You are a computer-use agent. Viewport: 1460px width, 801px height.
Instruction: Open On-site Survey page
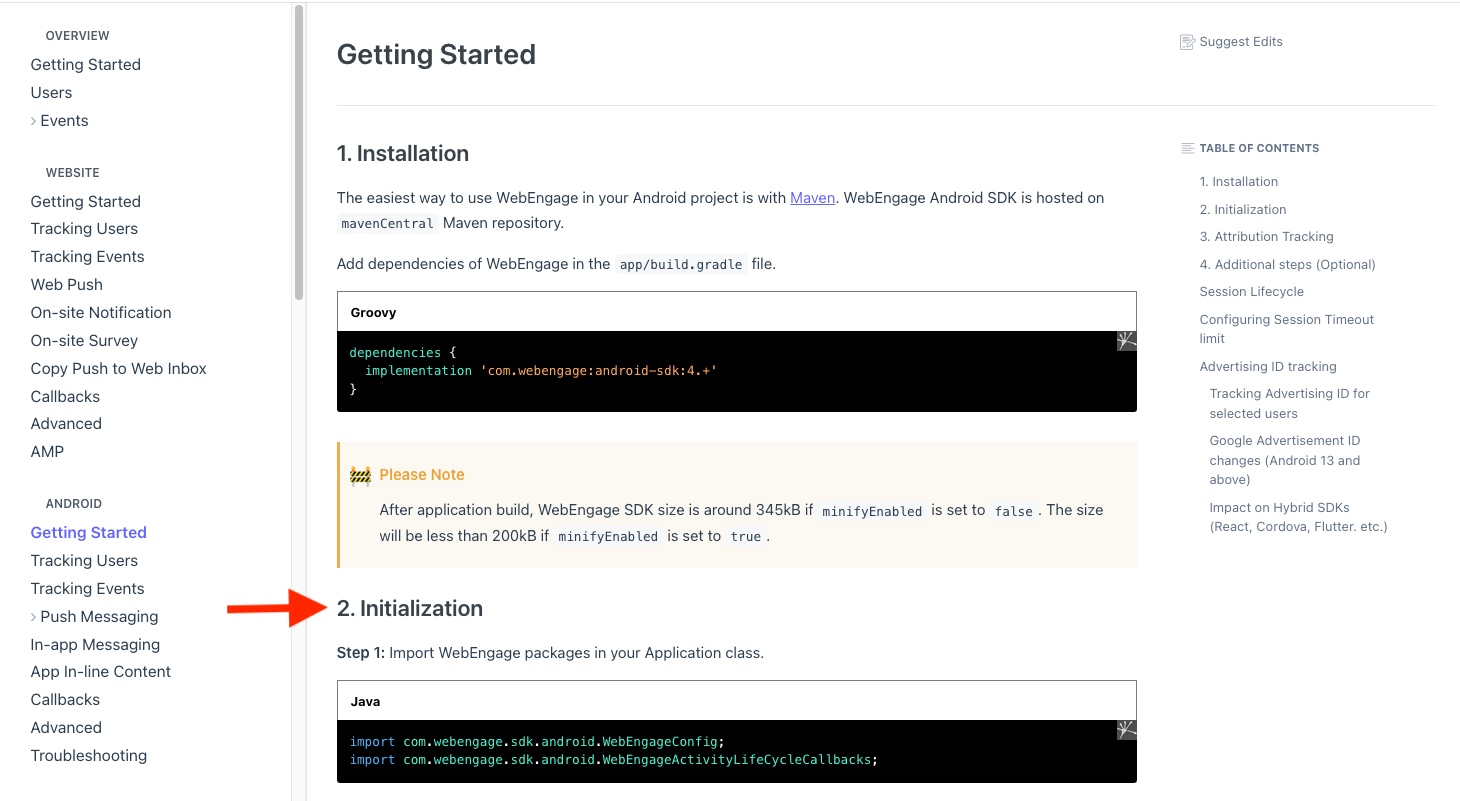[85, 341]
